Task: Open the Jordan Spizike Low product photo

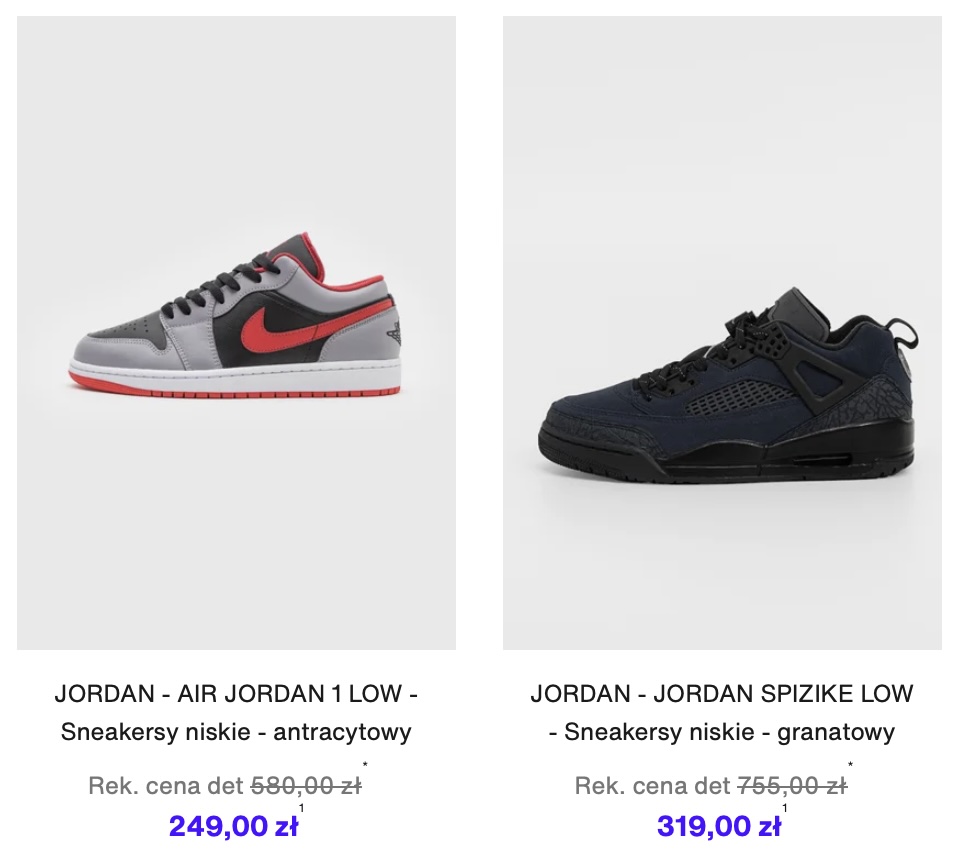Action: tap(722, 333)
